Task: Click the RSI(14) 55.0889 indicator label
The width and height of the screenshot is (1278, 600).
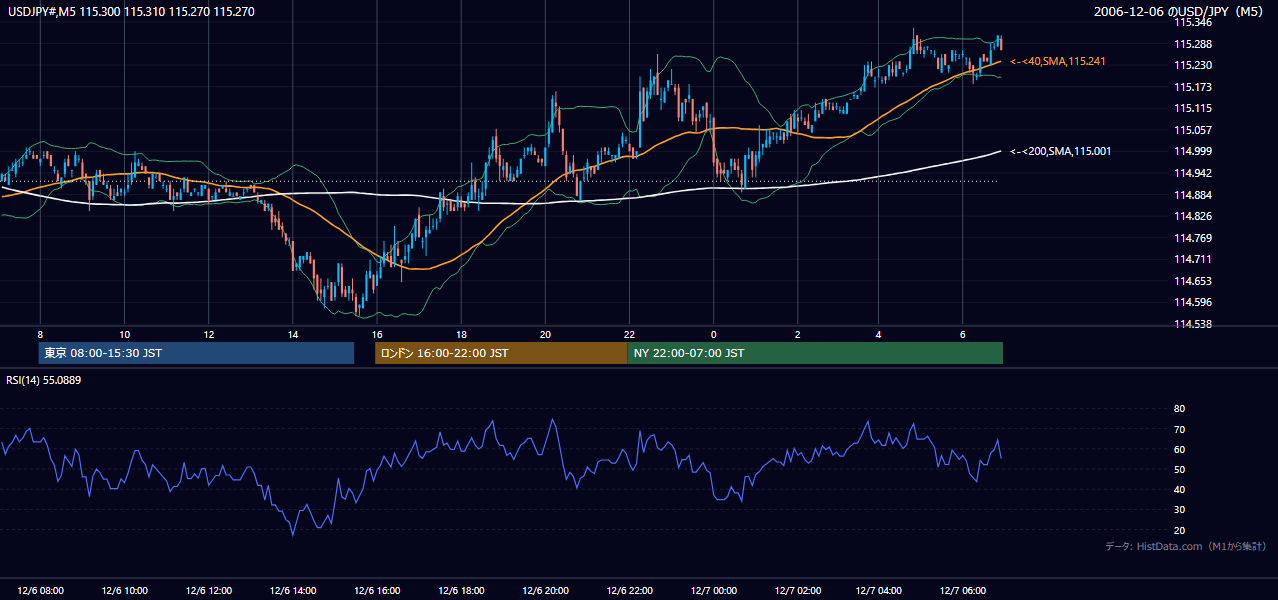Action: pos(44,380)
